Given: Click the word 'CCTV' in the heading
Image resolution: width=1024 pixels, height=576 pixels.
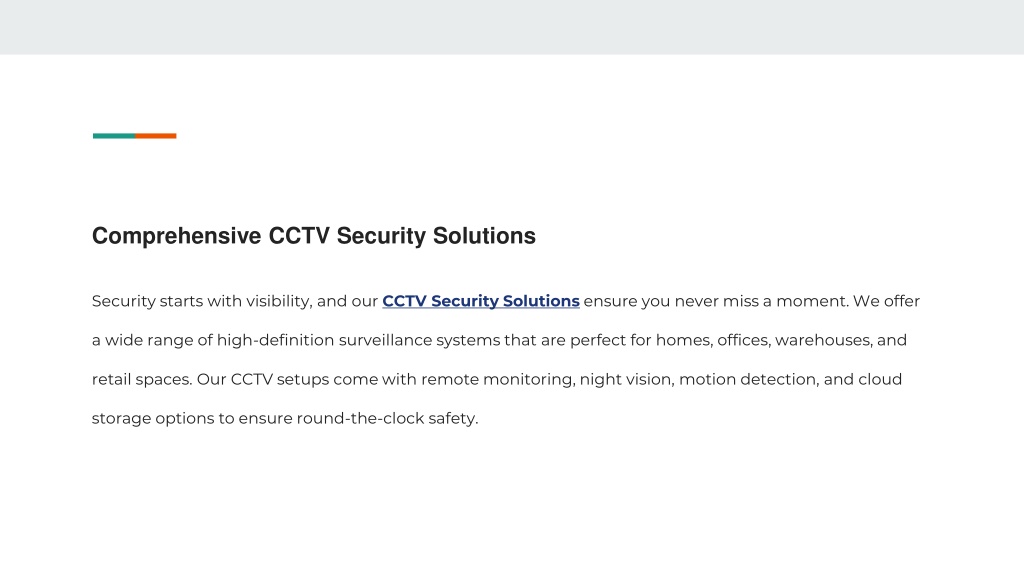Looking at the screenshot, I should (x=298, y=236).
